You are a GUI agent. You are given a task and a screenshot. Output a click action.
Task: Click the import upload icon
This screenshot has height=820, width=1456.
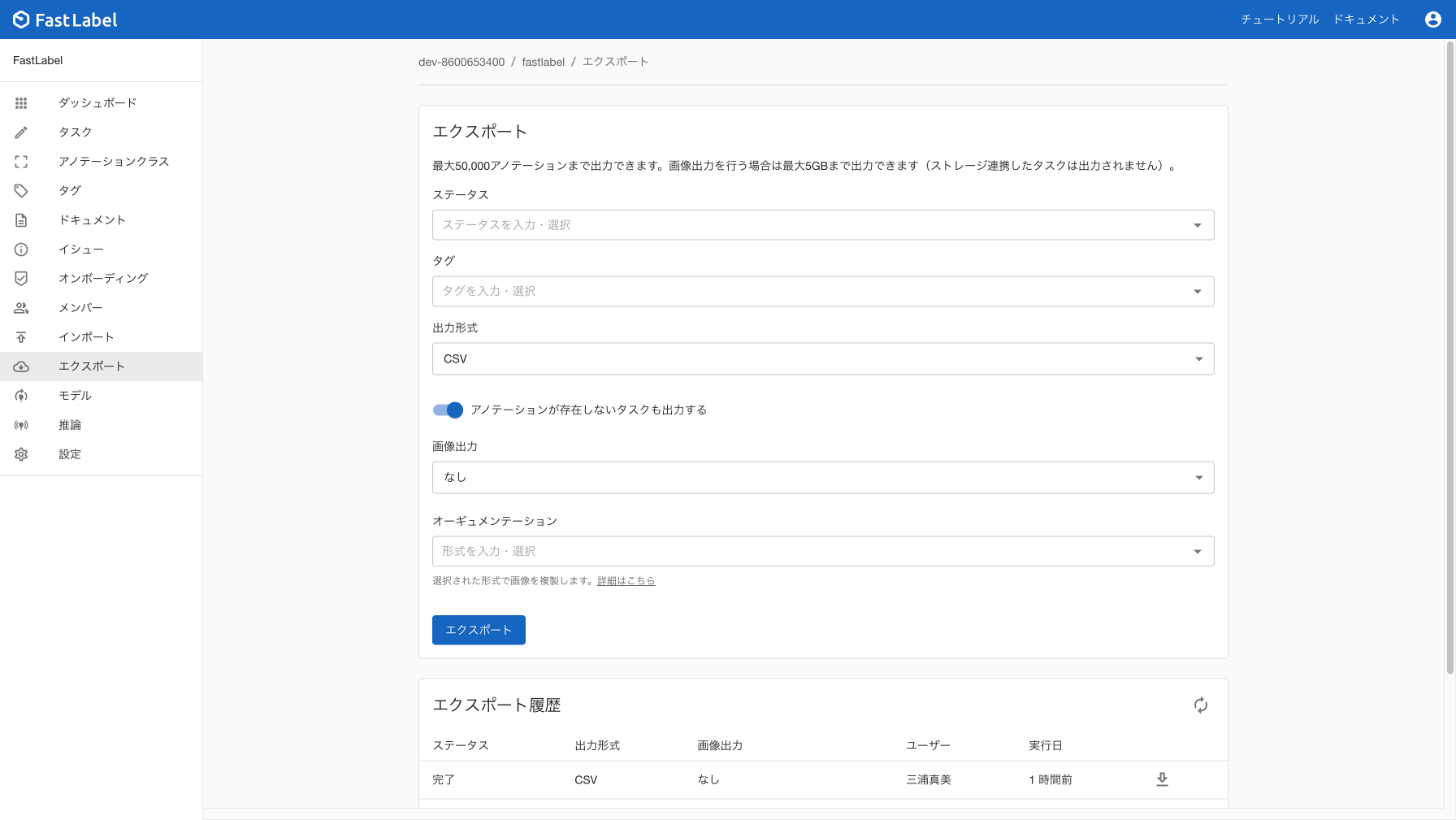tap(21, 337)
